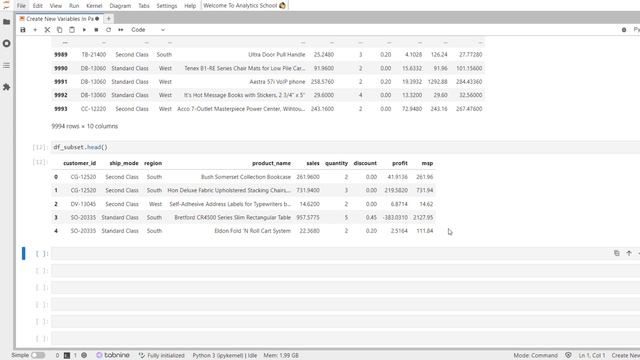Click Mode: Command in status bar
640x360 pixels.
click(536, 355)
